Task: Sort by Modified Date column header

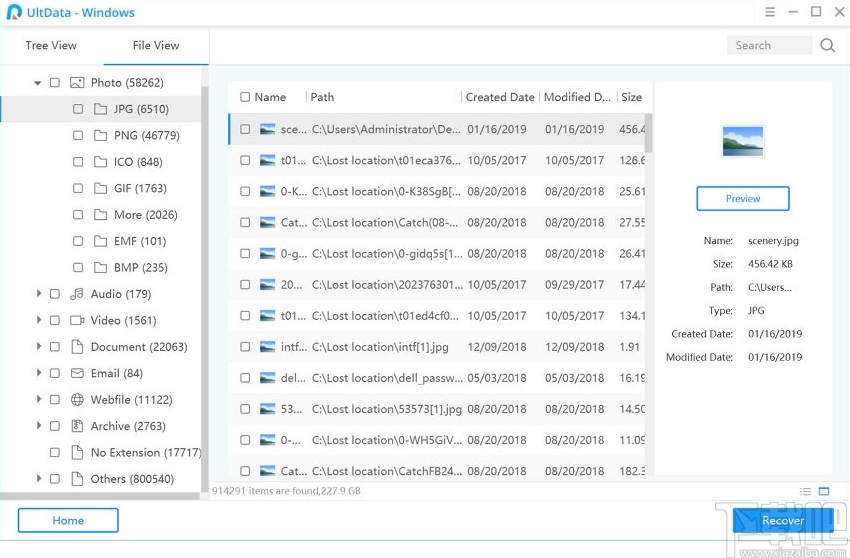Action: (577, 97)
